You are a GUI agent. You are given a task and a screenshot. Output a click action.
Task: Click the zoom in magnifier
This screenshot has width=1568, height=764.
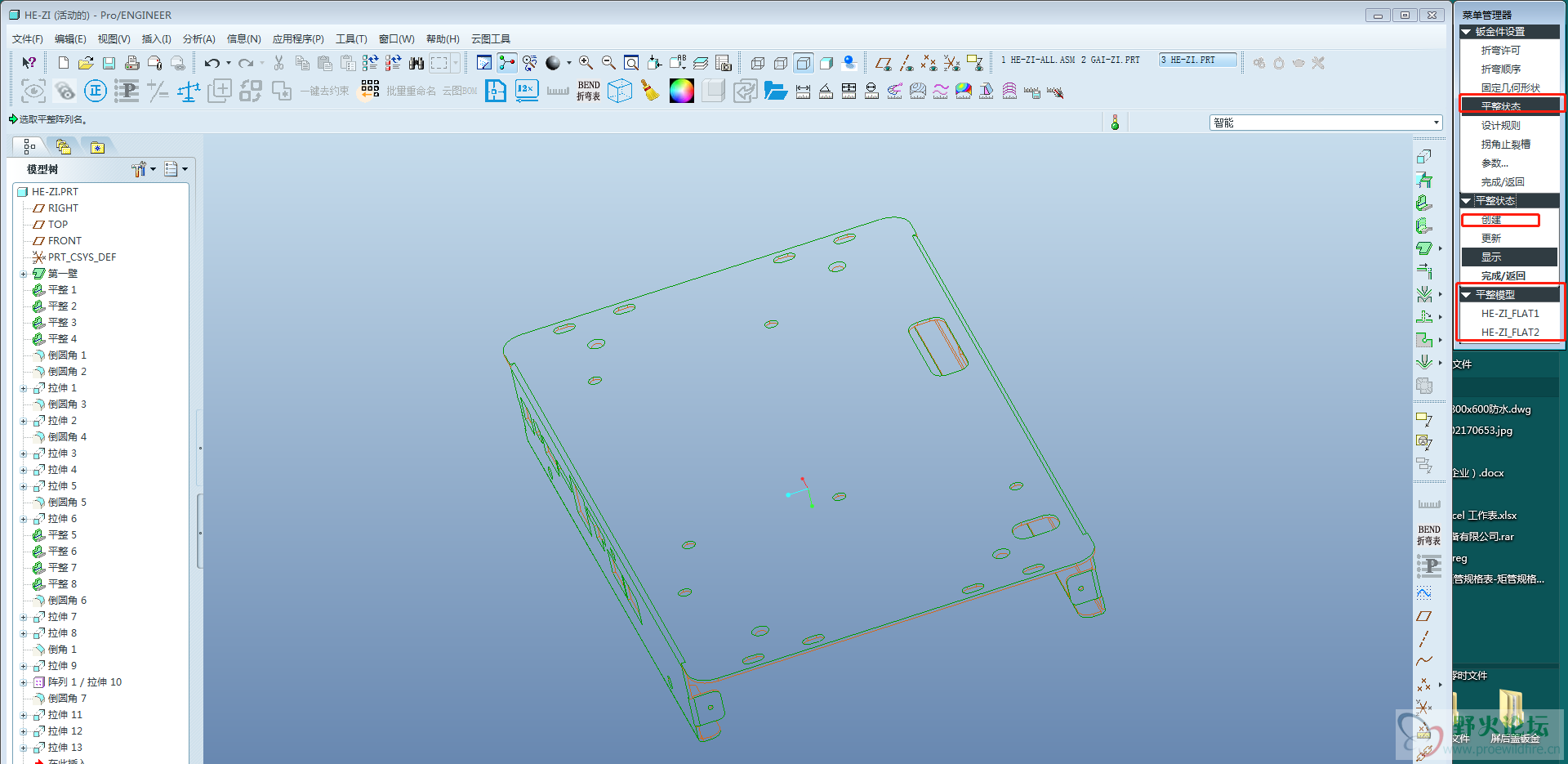pos(586,63)
